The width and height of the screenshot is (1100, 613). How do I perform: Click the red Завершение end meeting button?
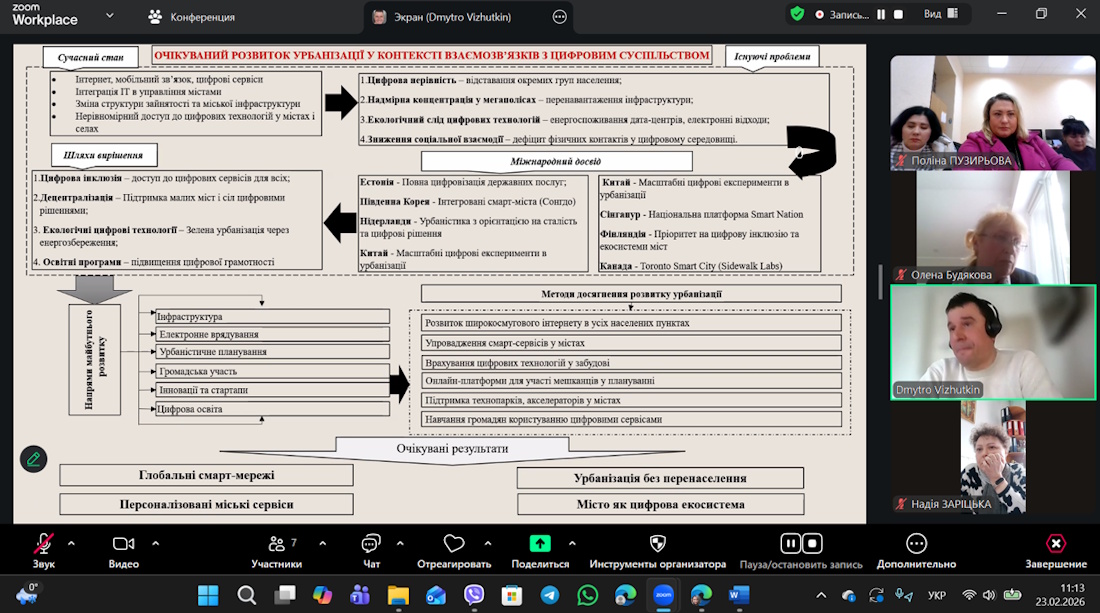1055,544
